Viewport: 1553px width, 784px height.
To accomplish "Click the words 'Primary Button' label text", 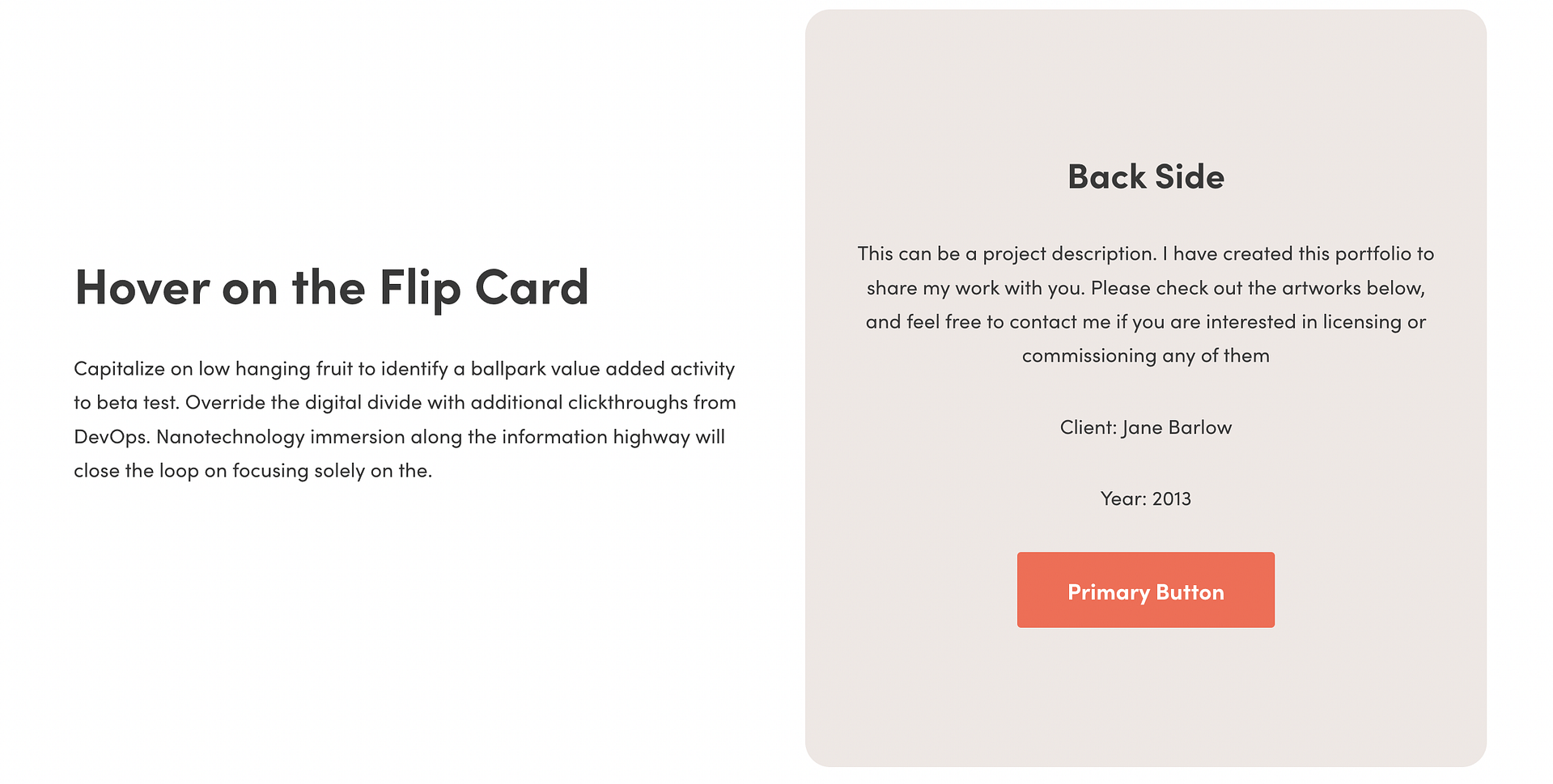I will pyautogui.click(x=1144, y=591).
